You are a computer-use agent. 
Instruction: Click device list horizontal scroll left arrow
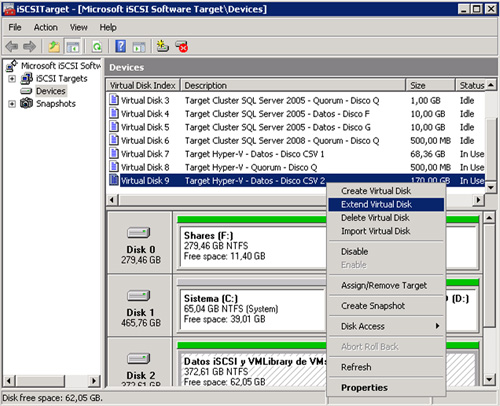pos(112,200)
